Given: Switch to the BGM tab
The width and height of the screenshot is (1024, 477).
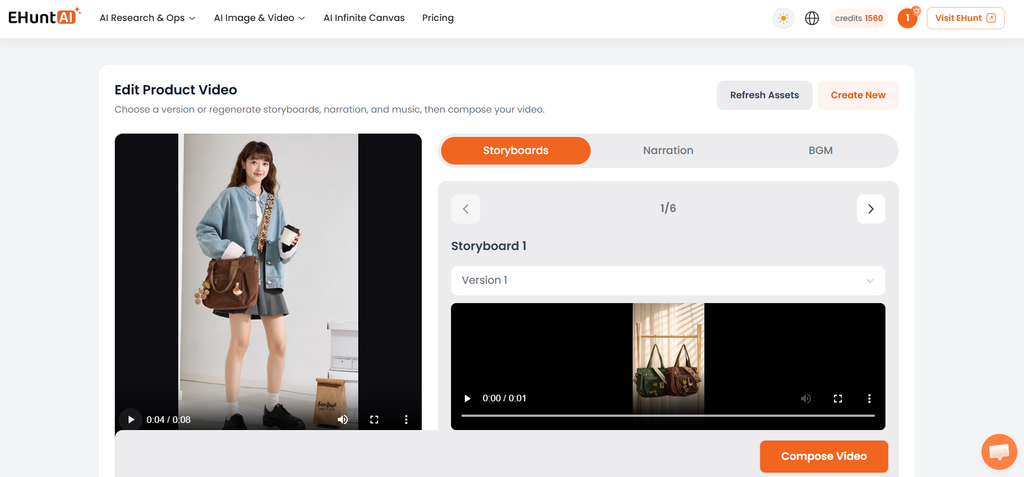Looking at the screenshot, I should pos(820,150).
